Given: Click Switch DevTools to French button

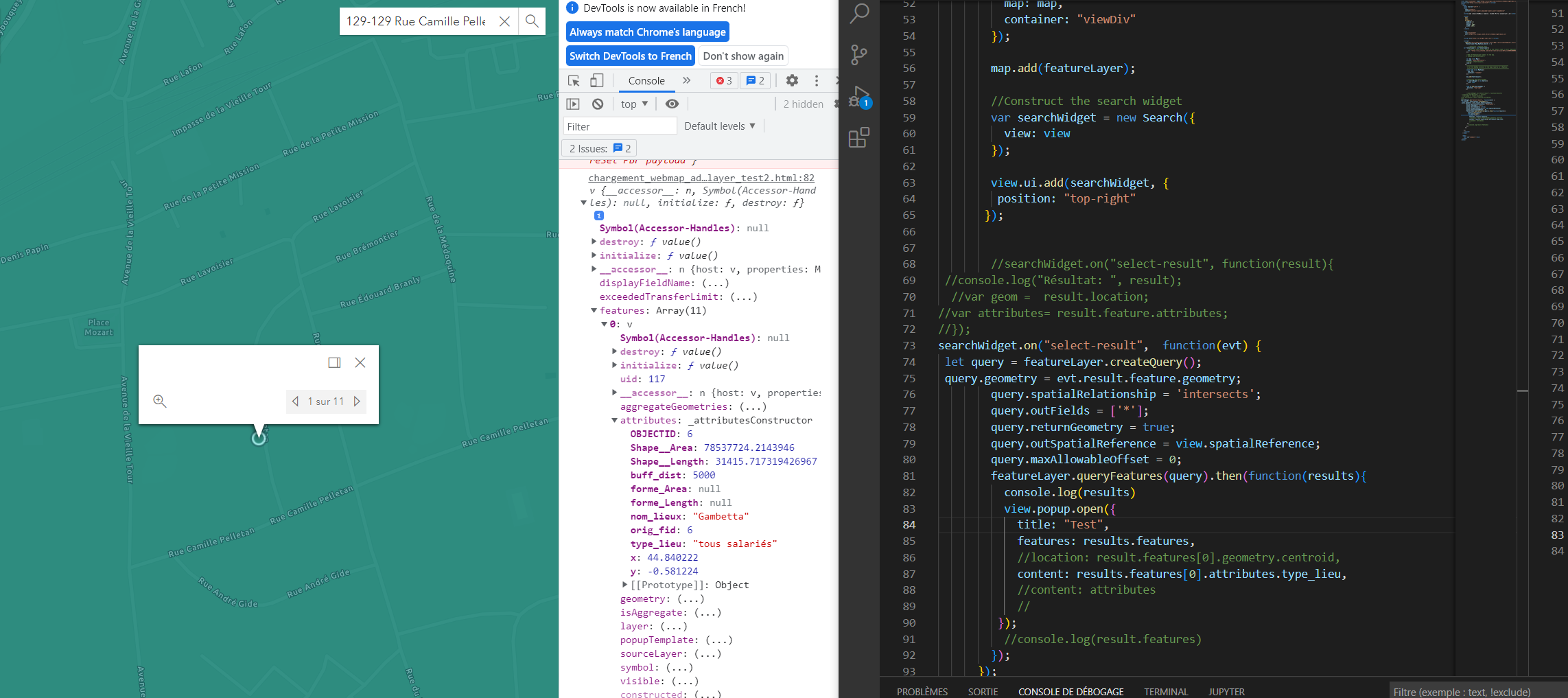Looking at the screenshot, I should 630,56.
